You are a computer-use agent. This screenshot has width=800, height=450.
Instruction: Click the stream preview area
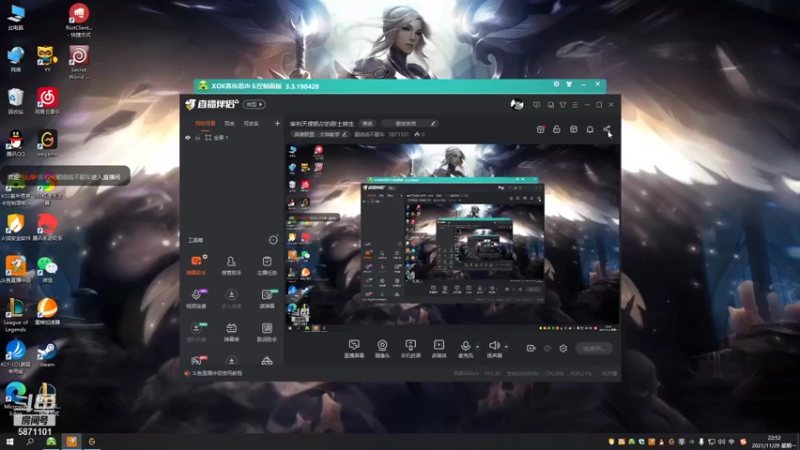[x=452, y=238]
